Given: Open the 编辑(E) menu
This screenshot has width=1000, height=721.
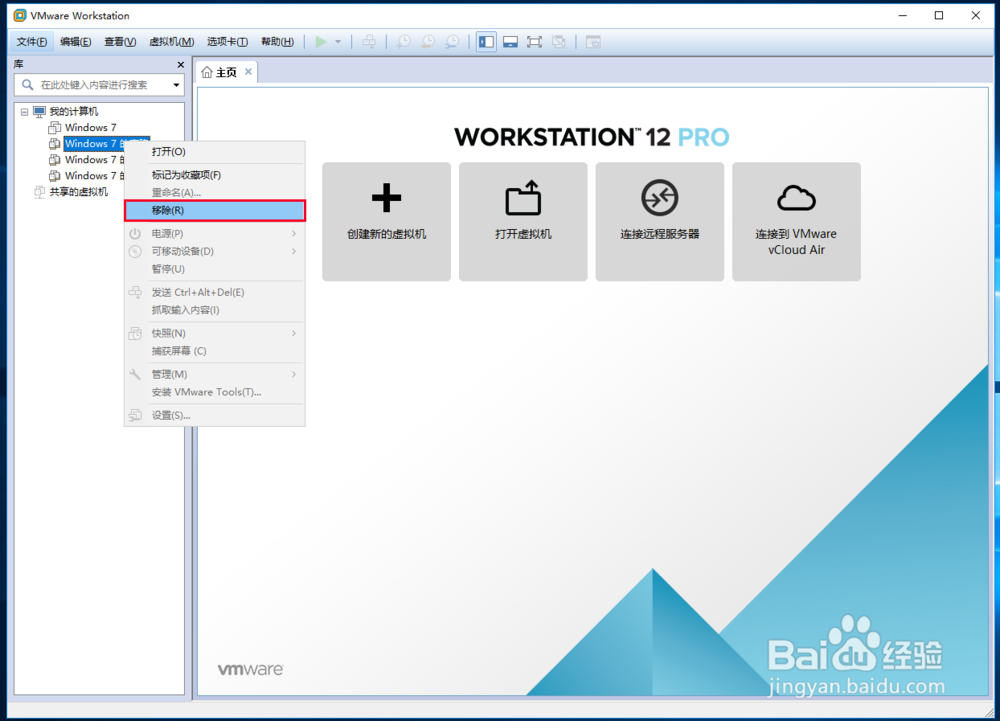Looking at the screenshot, I should (76, 42).
